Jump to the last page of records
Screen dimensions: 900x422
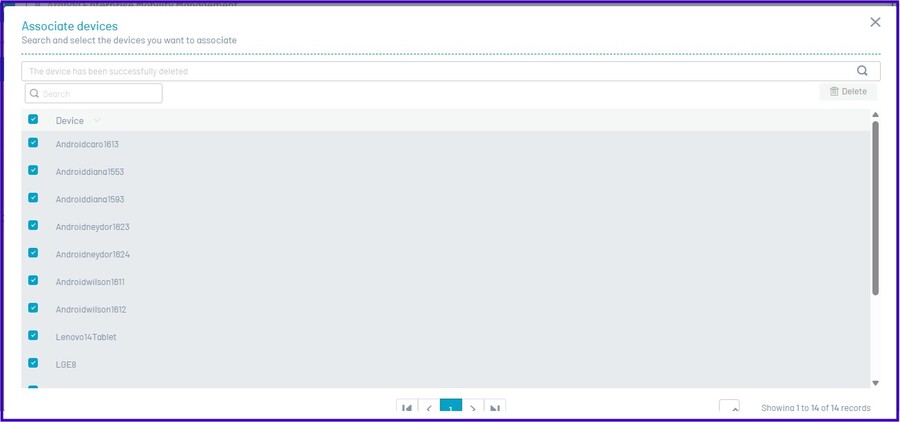tap(495, 409)
